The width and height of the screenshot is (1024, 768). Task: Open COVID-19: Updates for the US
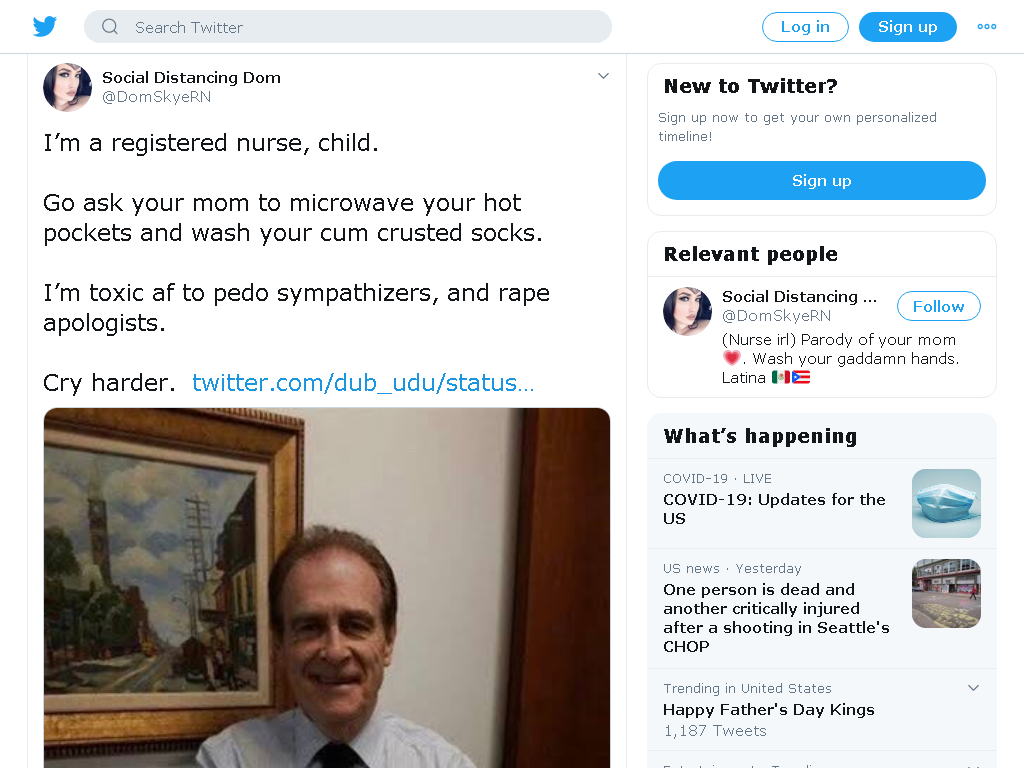(x=774, y=509)
